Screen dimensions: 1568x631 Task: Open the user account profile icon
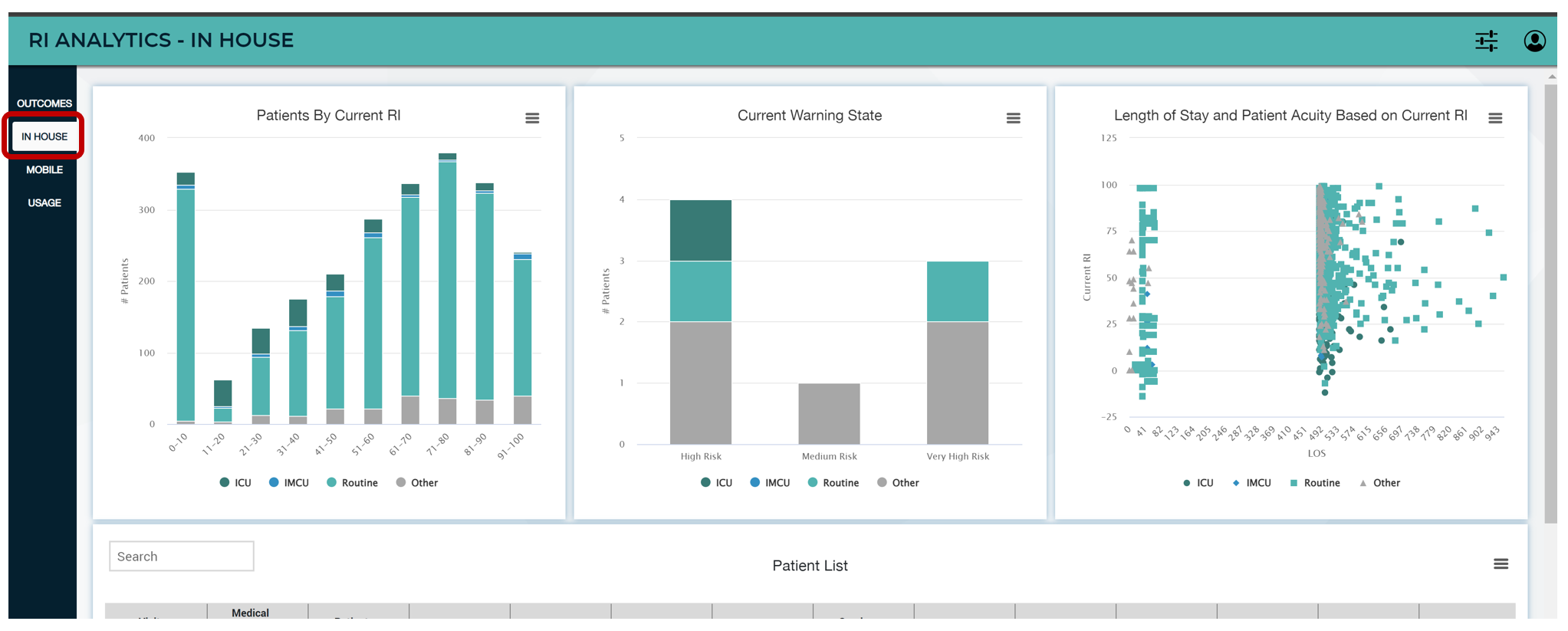click(x=1534, y=41)
